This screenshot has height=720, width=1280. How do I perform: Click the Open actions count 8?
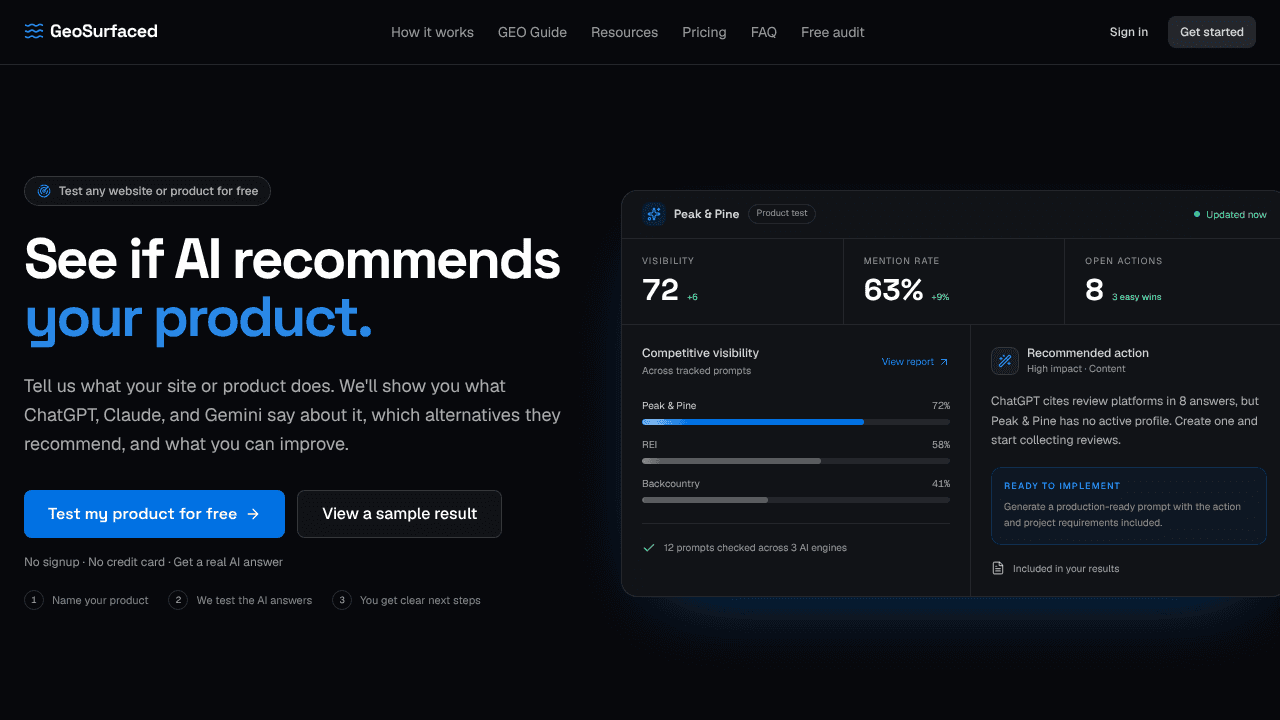click(1094, 290)
